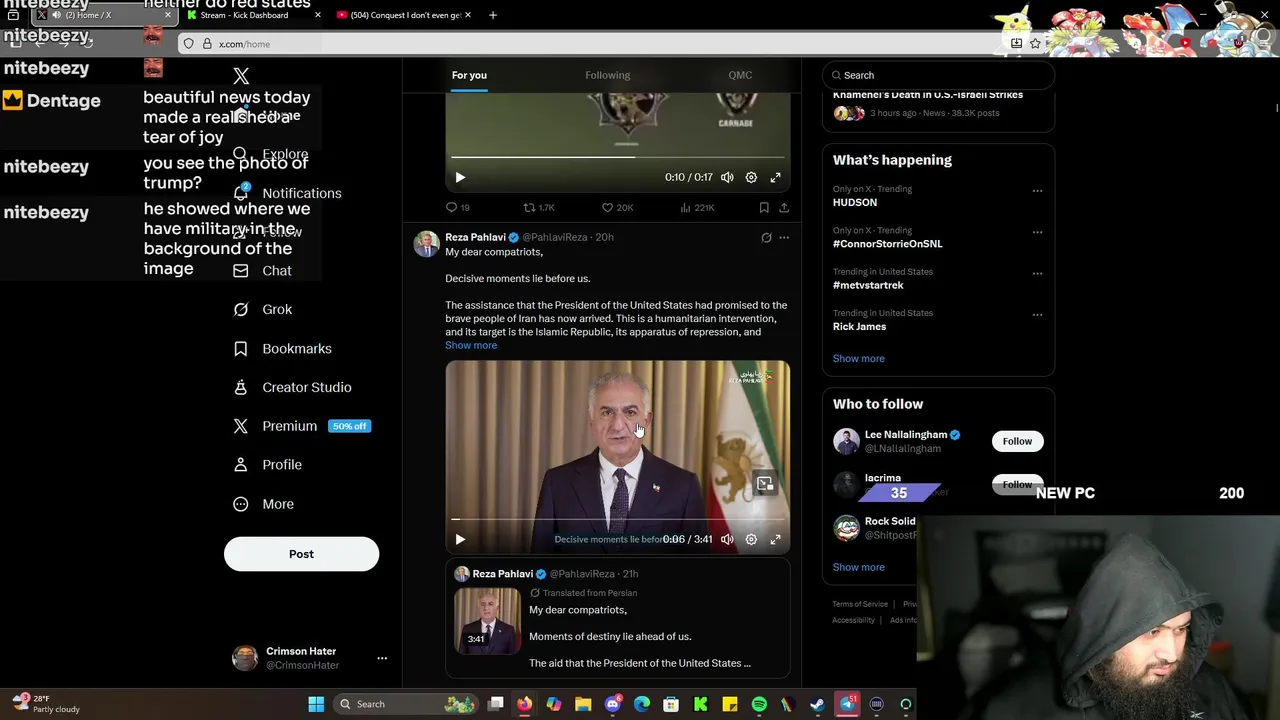Open Creator Studio in the sidebar

[292, 388]
